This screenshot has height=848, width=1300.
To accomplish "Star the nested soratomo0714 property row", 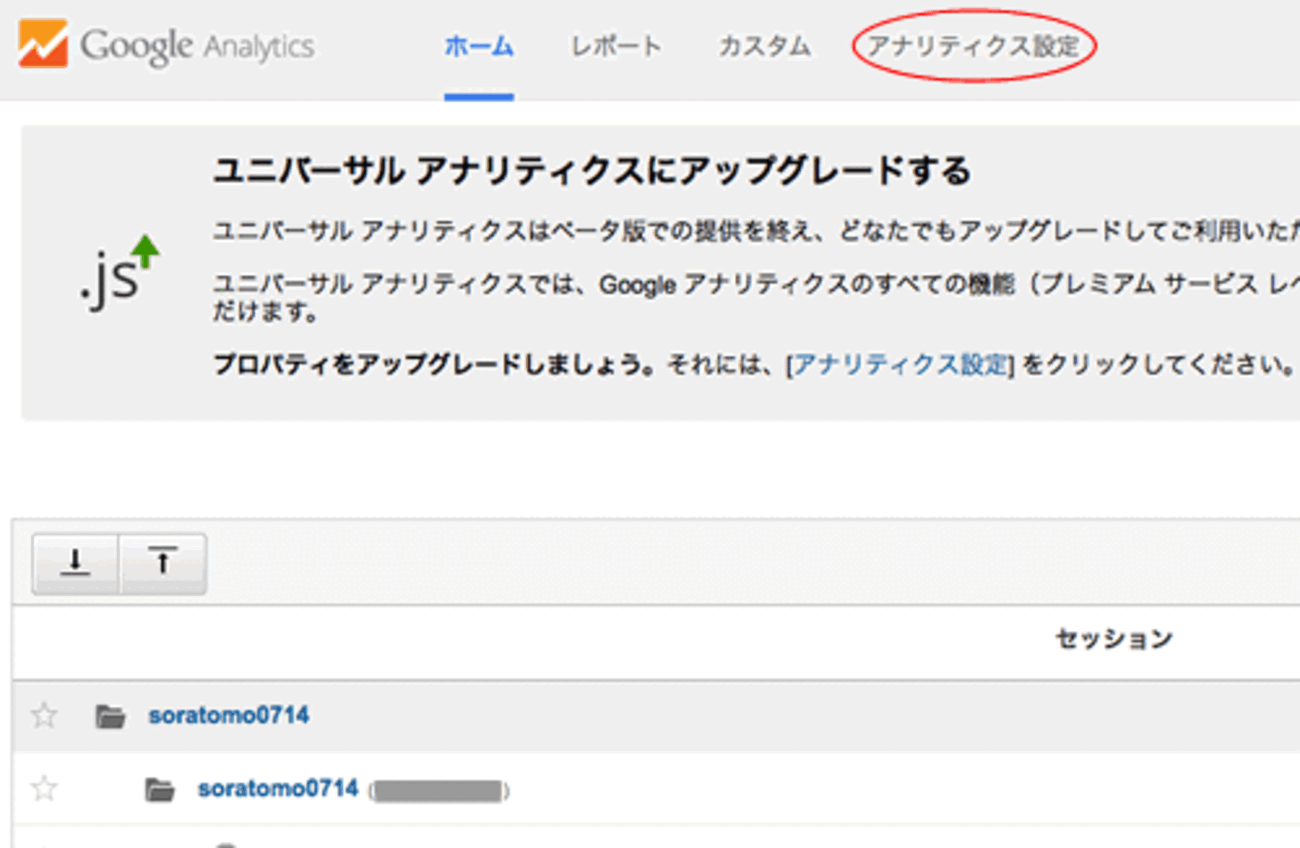I will click(x=44, y=789).
